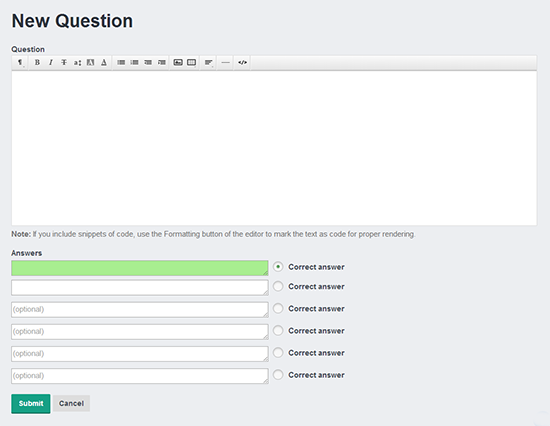Insert a horizontal rule
Viewport: 550px width, 426px height.
point(225,62)
